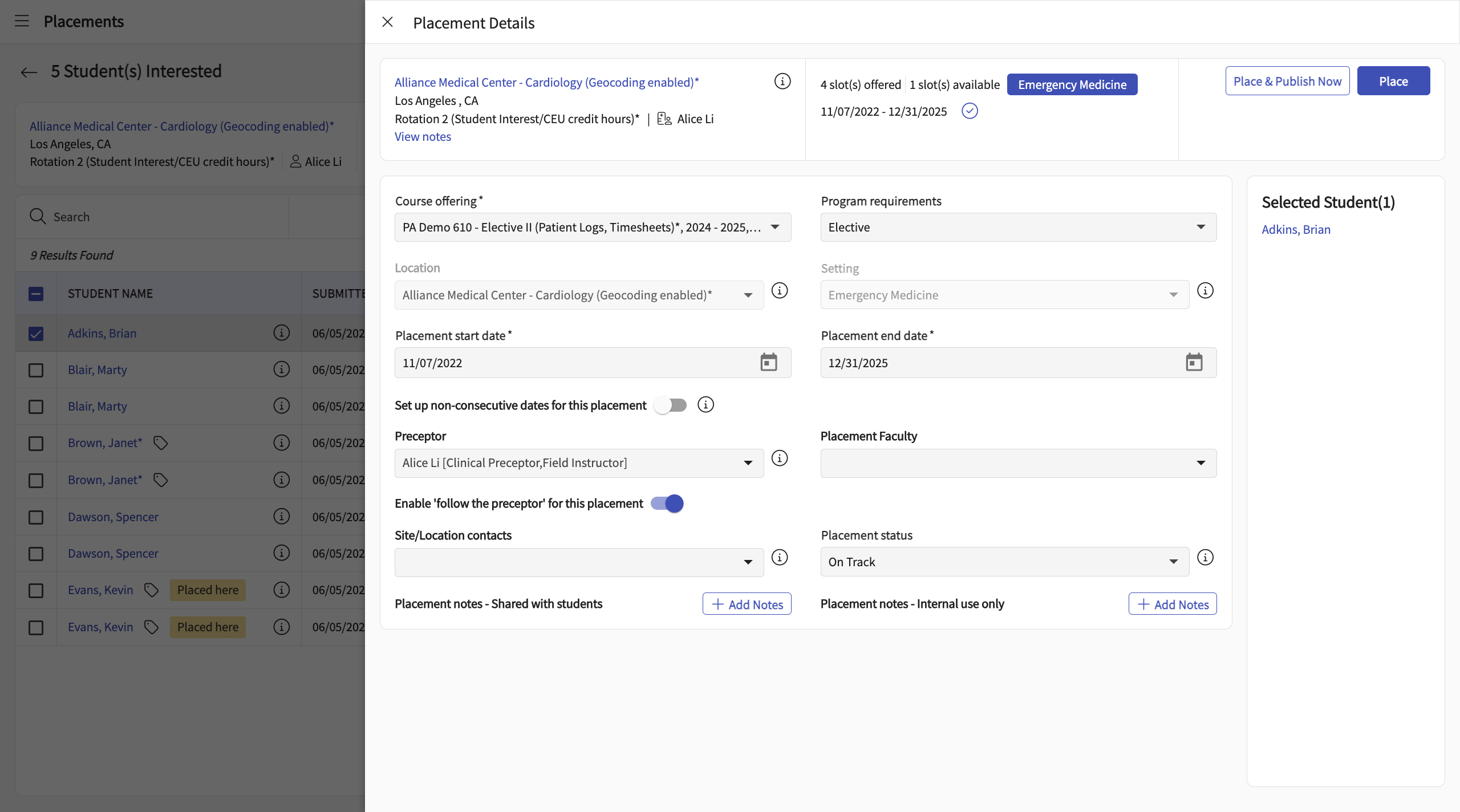The width and height of the screenshot is (1460, 812).
Task: Click info icon beside Placement status
Action: pyautogui.click(x=1204, y=557)
